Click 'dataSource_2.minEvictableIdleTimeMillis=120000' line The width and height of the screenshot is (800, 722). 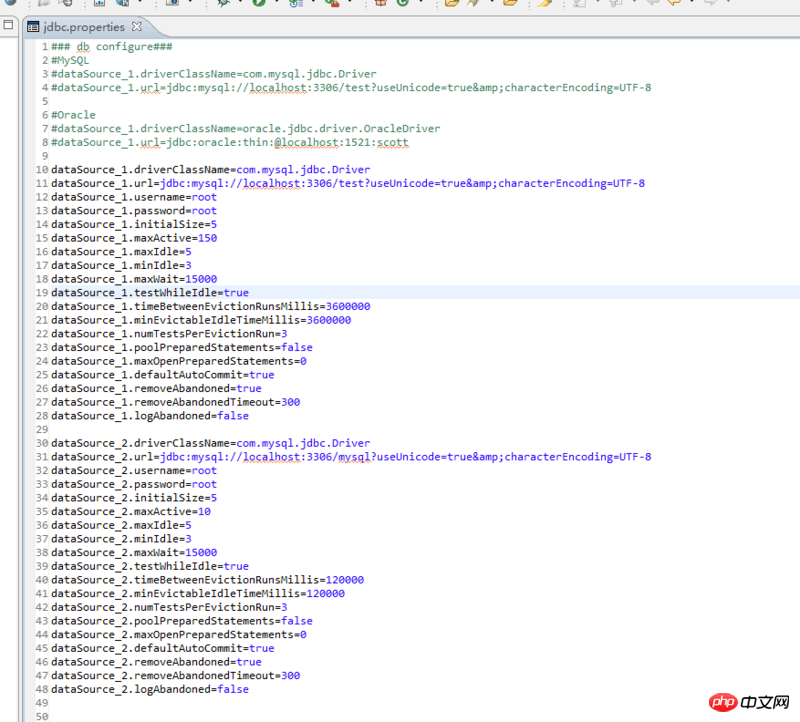[198, 594]
